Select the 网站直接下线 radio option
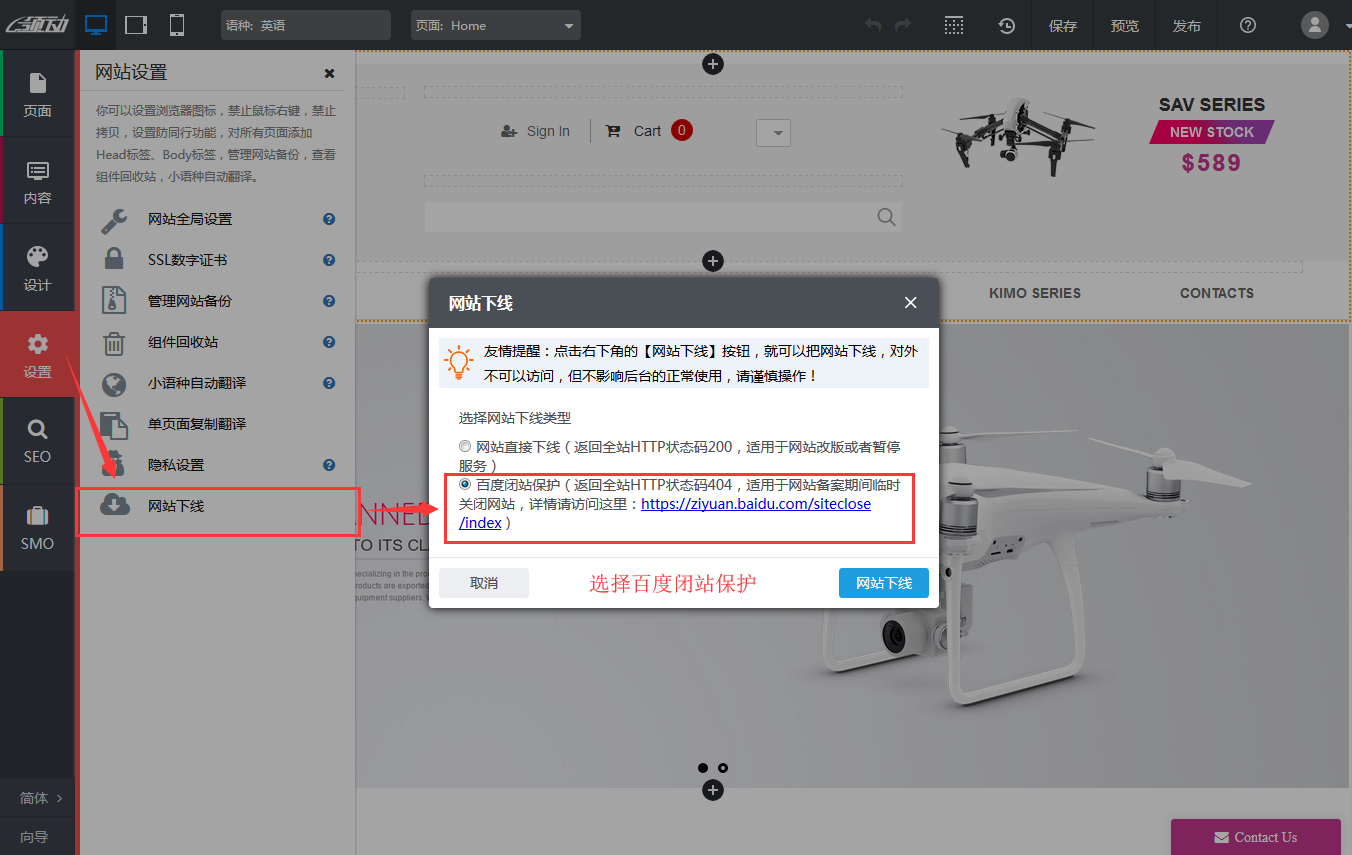Screen dimensions: 1352x855 (x=464, y=446)
